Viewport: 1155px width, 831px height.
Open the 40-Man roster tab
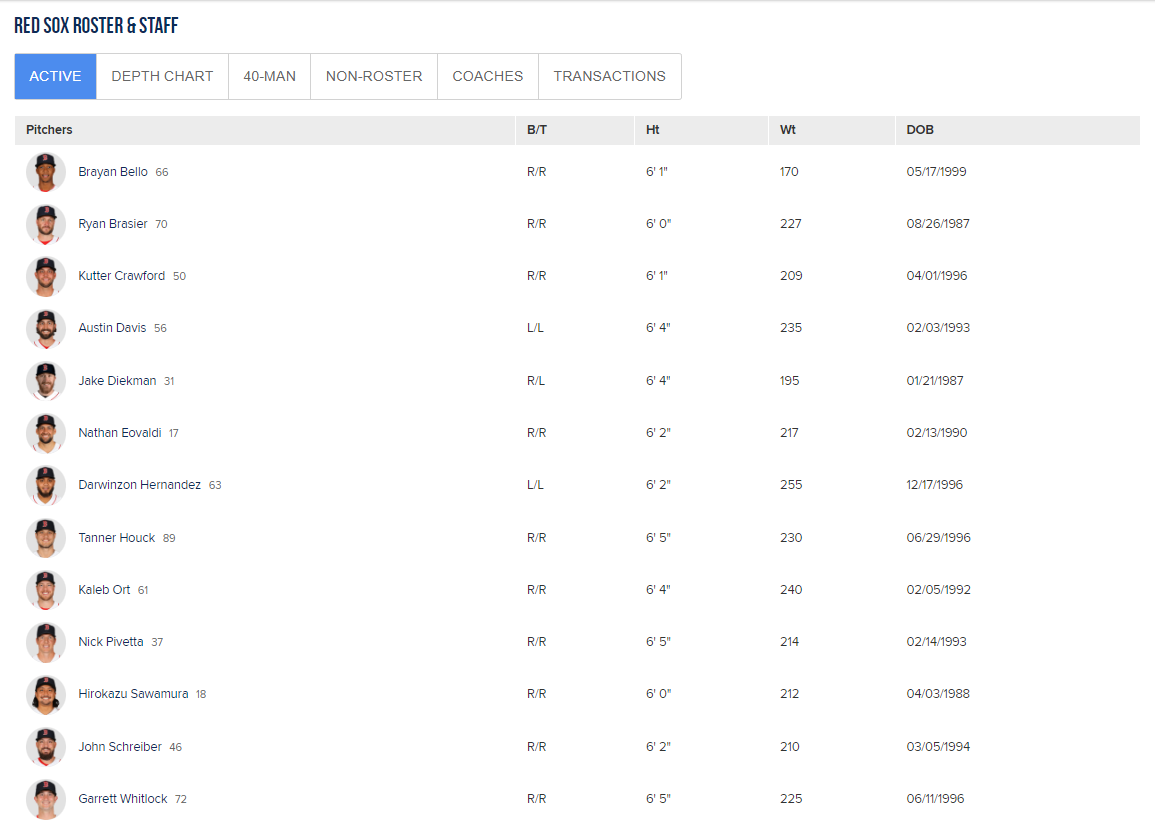(x=270, y=77)
